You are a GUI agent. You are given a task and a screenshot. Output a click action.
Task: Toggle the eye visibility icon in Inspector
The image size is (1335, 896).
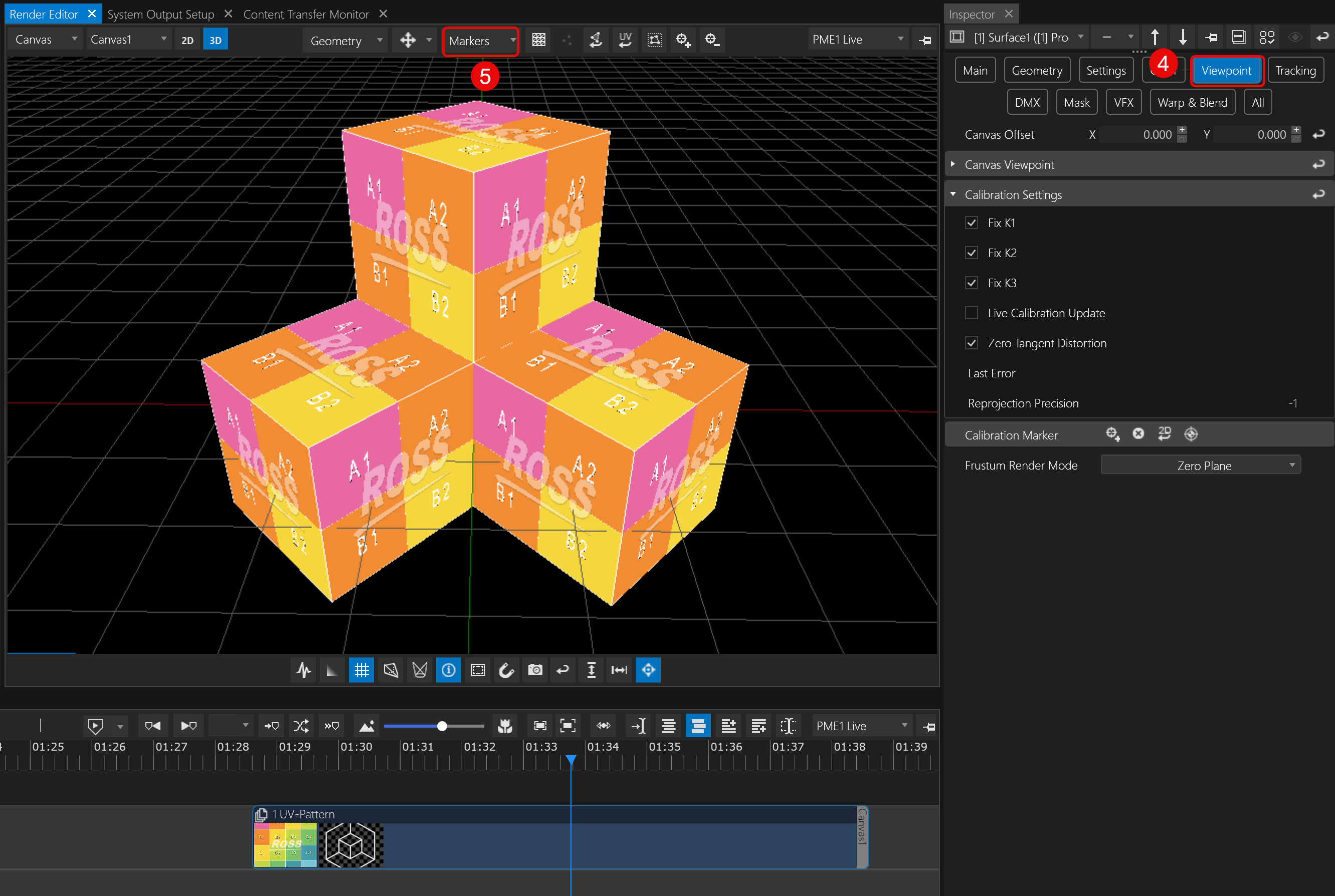click(1295, 38)
